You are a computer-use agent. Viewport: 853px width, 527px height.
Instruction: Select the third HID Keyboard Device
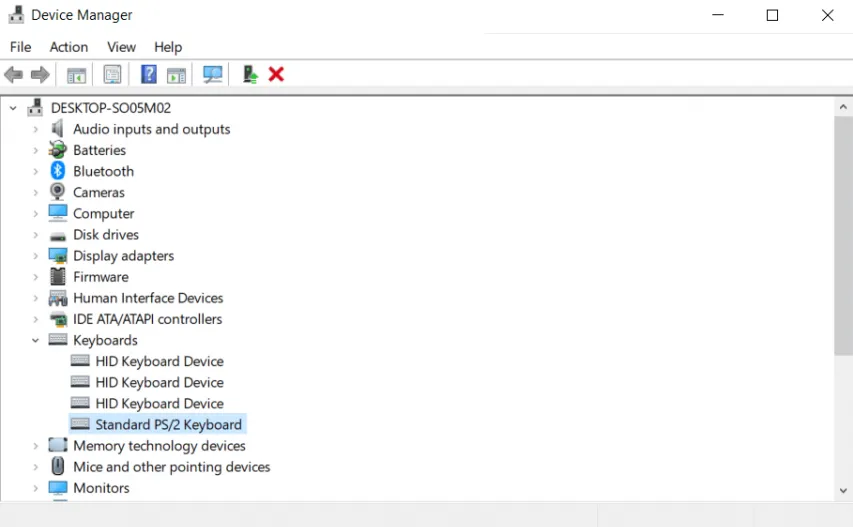pos(159,404)
